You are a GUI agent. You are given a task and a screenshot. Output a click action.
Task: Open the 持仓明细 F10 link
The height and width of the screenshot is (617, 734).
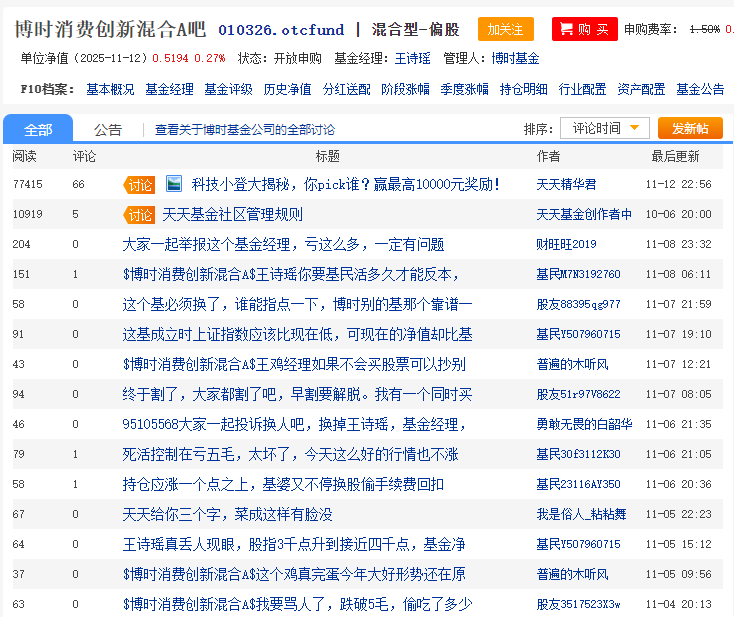click(523, 89)
